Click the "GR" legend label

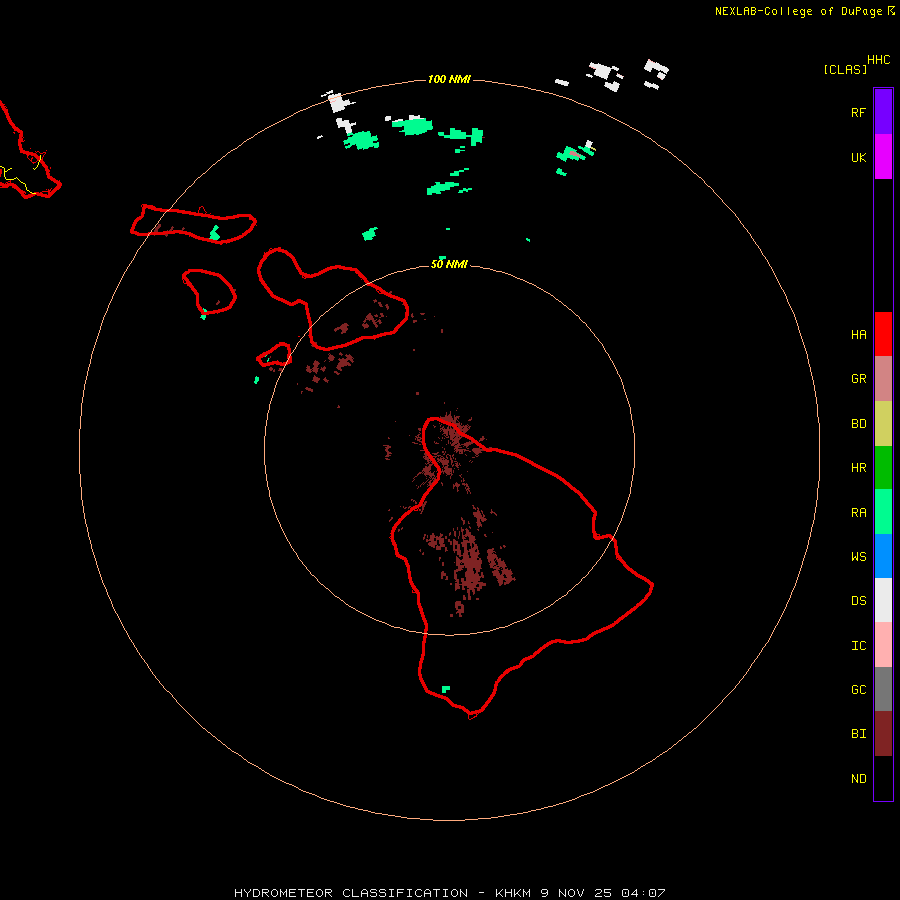[x=858, y=379]
